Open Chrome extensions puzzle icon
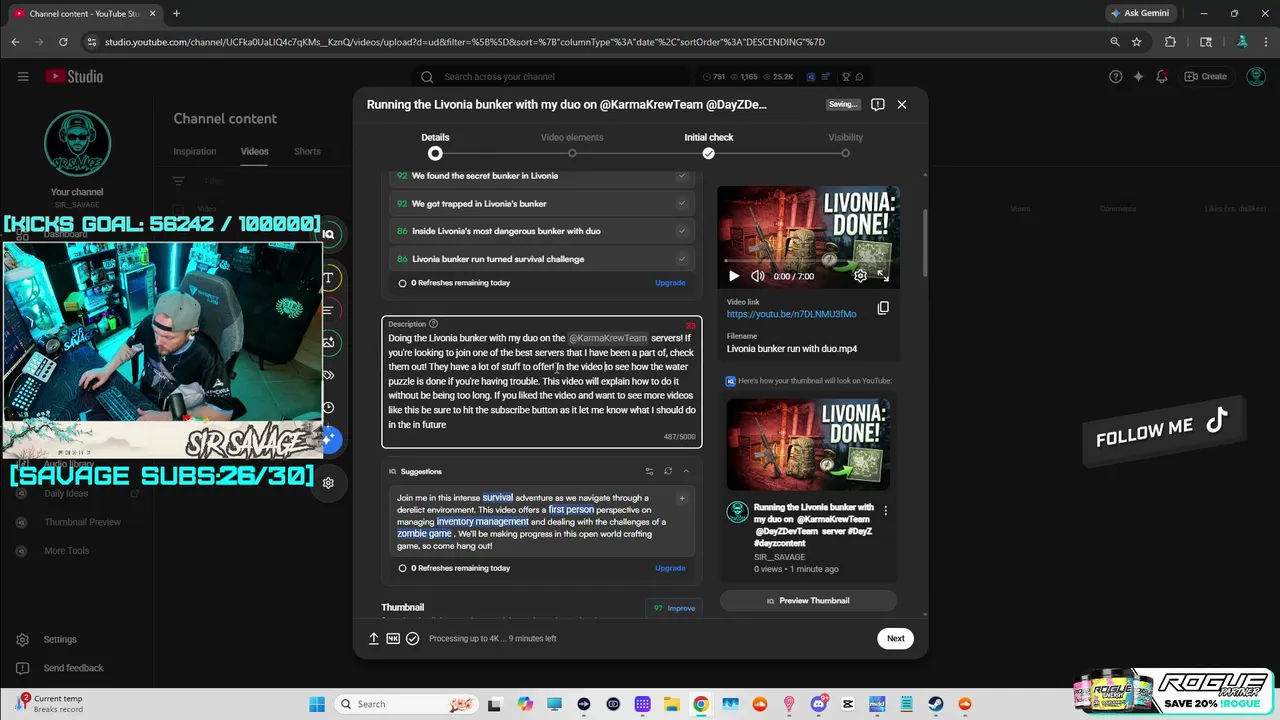Viewport: 1280px width, 720px height. click(x=1170, y=42)
